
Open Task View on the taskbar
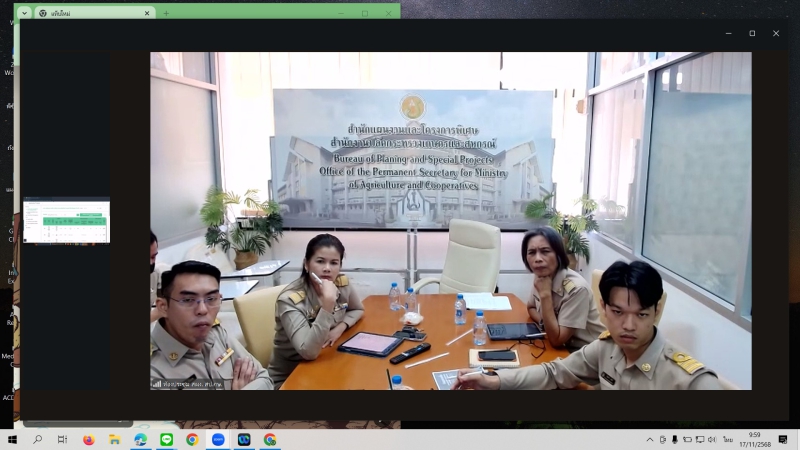(63, 439)
